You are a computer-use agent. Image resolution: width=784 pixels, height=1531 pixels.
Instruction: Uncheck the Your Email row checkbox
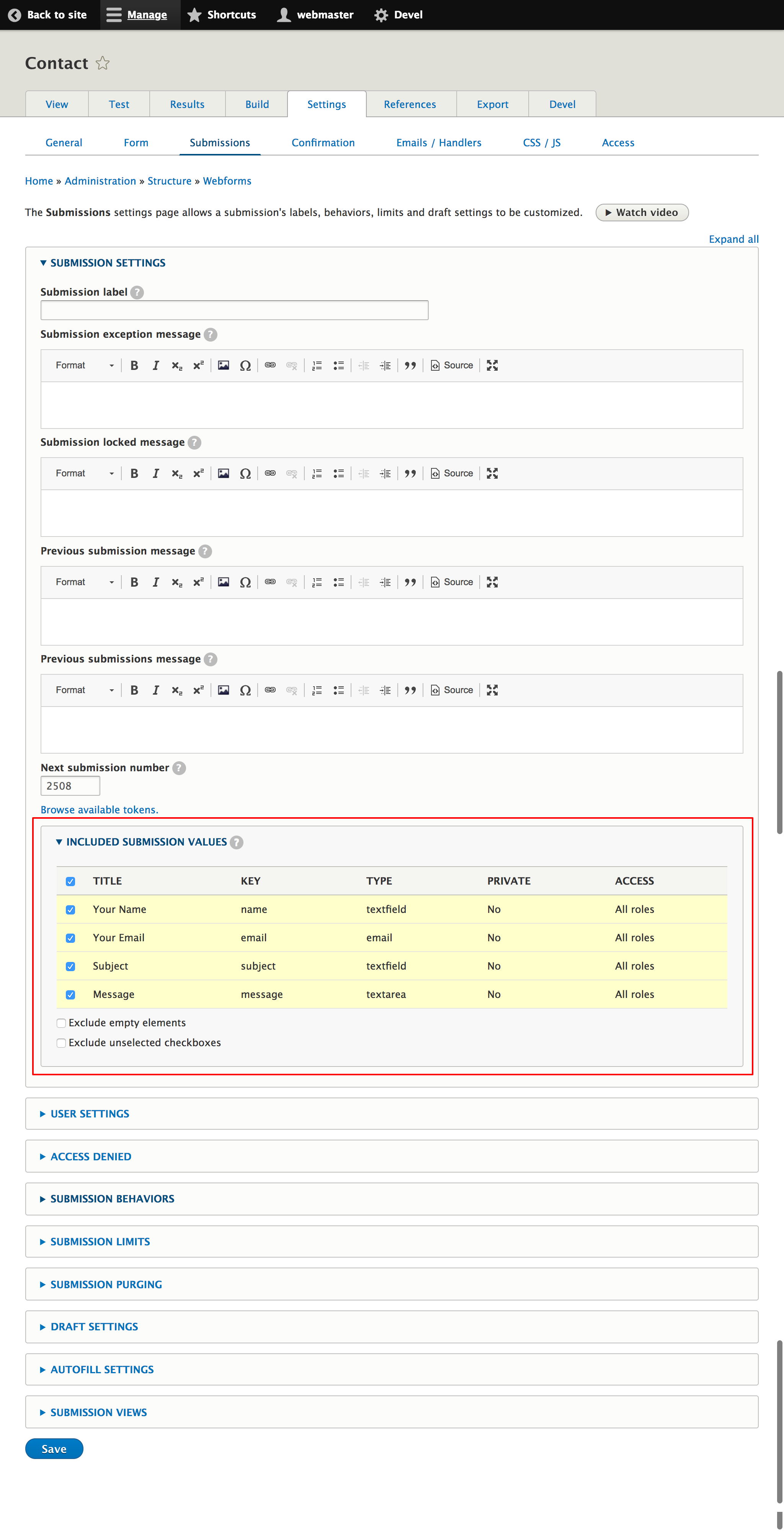71,939
